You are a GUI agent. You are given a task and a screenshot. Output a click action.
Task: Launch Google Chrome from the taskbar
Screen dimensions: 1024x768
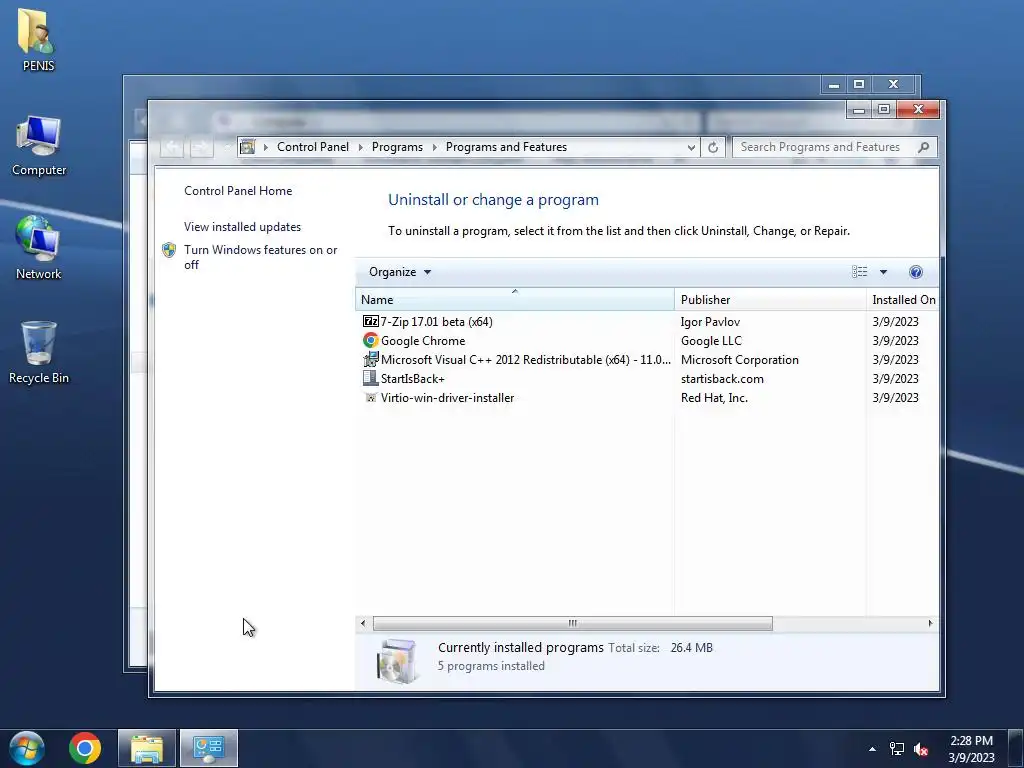coord(85,748)
